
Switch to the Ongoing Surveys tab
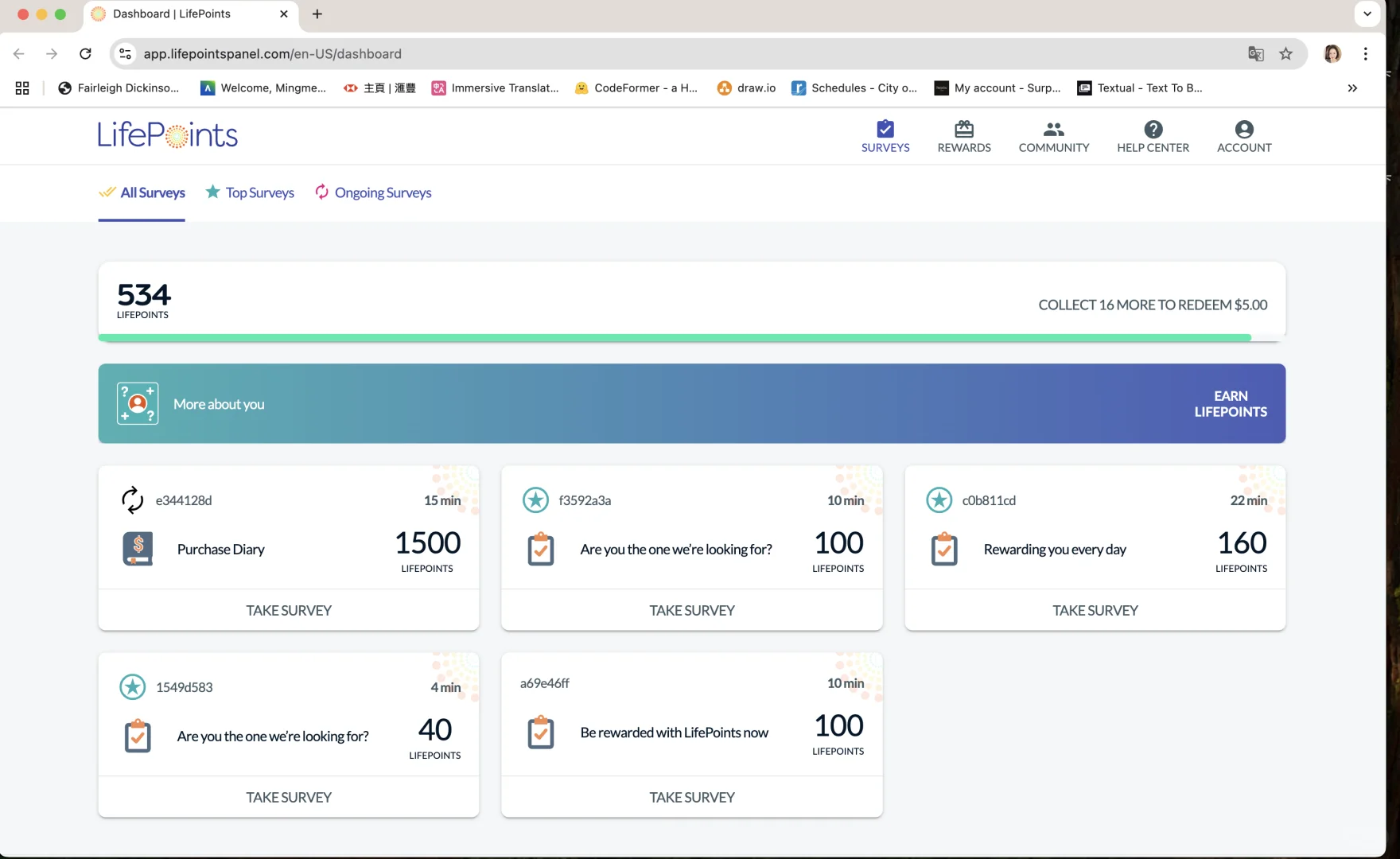click(373, 192)
